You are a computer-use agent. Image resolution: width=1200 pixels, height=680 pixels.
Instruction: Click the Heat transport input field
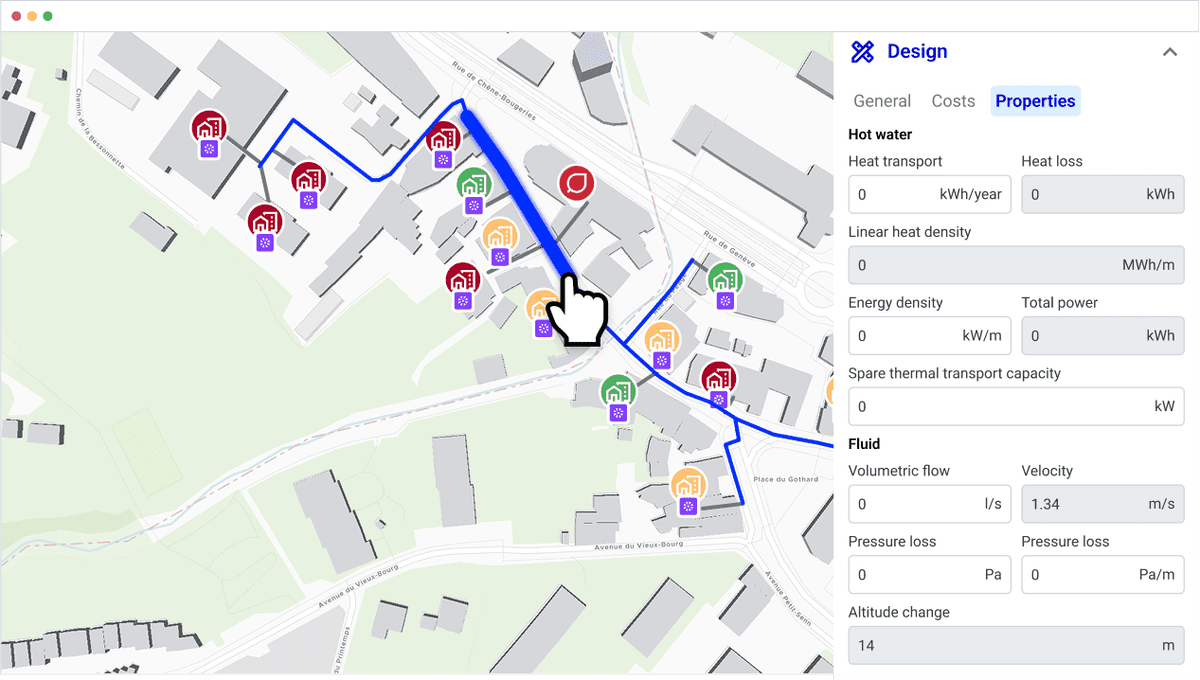tap(930, 194)
